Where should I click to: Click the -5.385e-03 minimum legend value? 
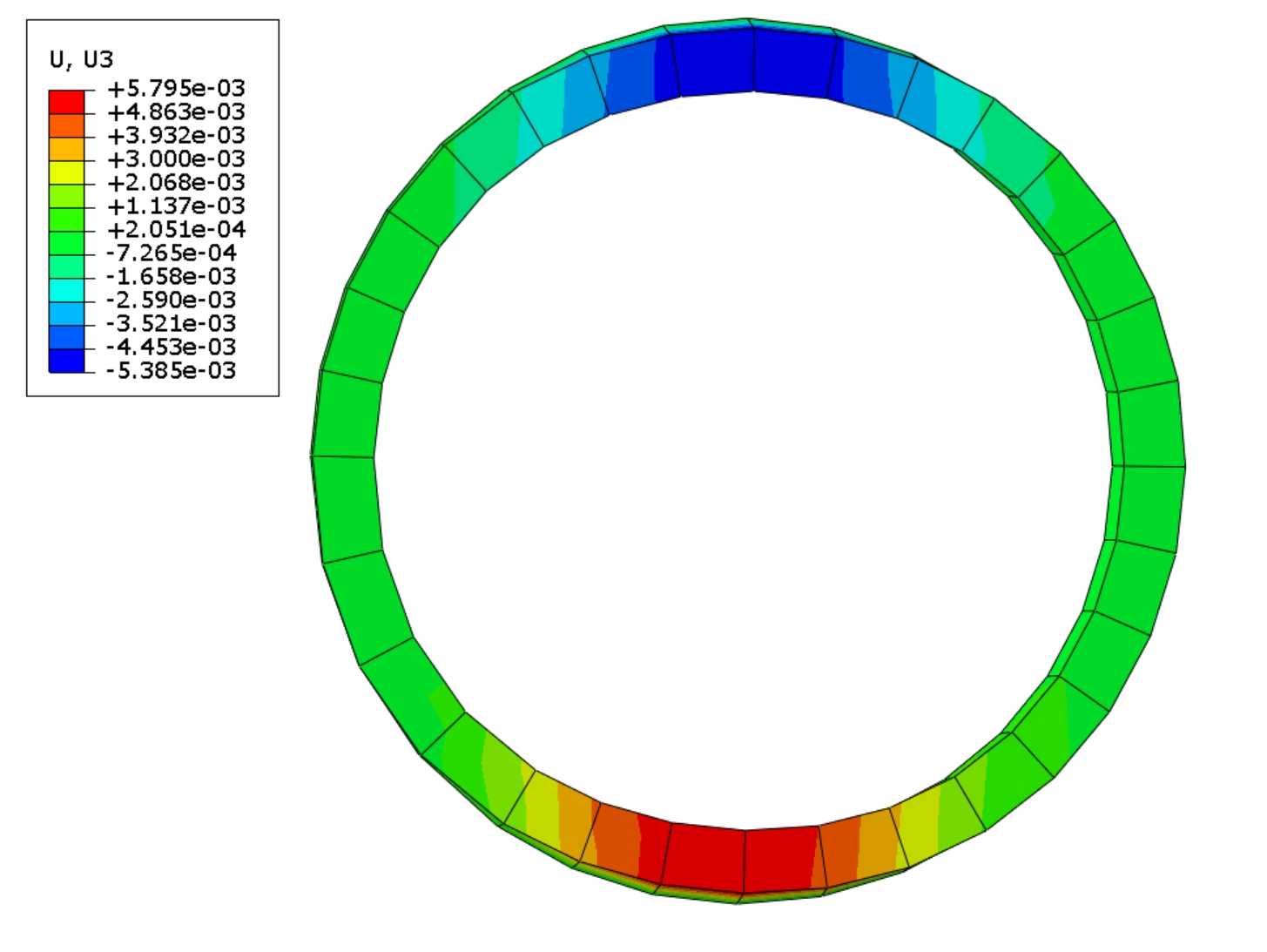pyautogui.click(x=171, y=371)
